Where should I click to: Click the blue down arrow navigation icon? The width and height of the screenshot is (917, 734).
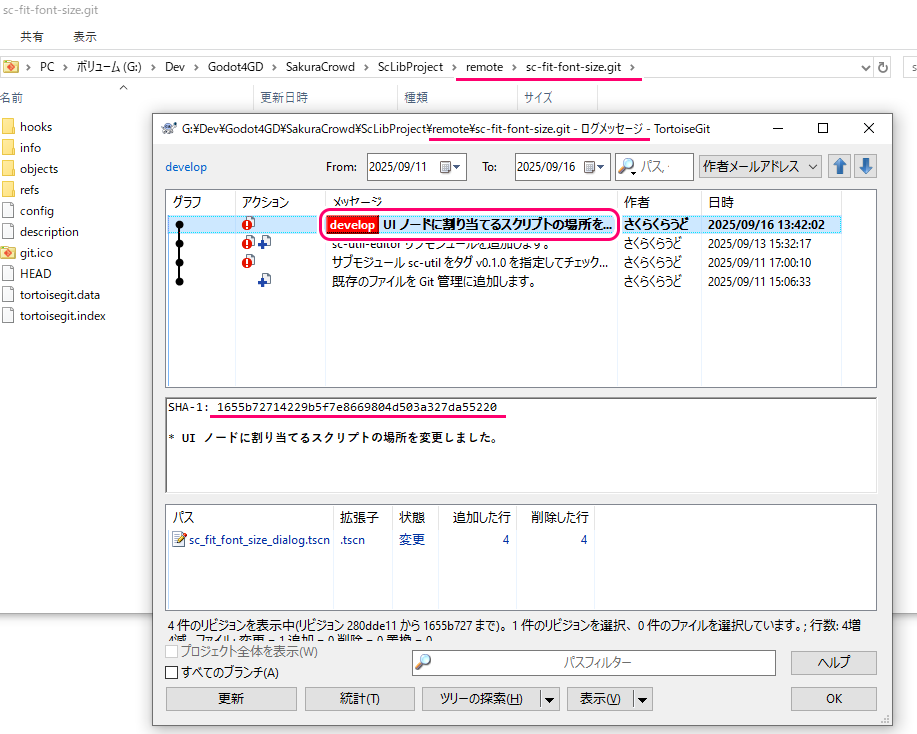coord(866,166)
